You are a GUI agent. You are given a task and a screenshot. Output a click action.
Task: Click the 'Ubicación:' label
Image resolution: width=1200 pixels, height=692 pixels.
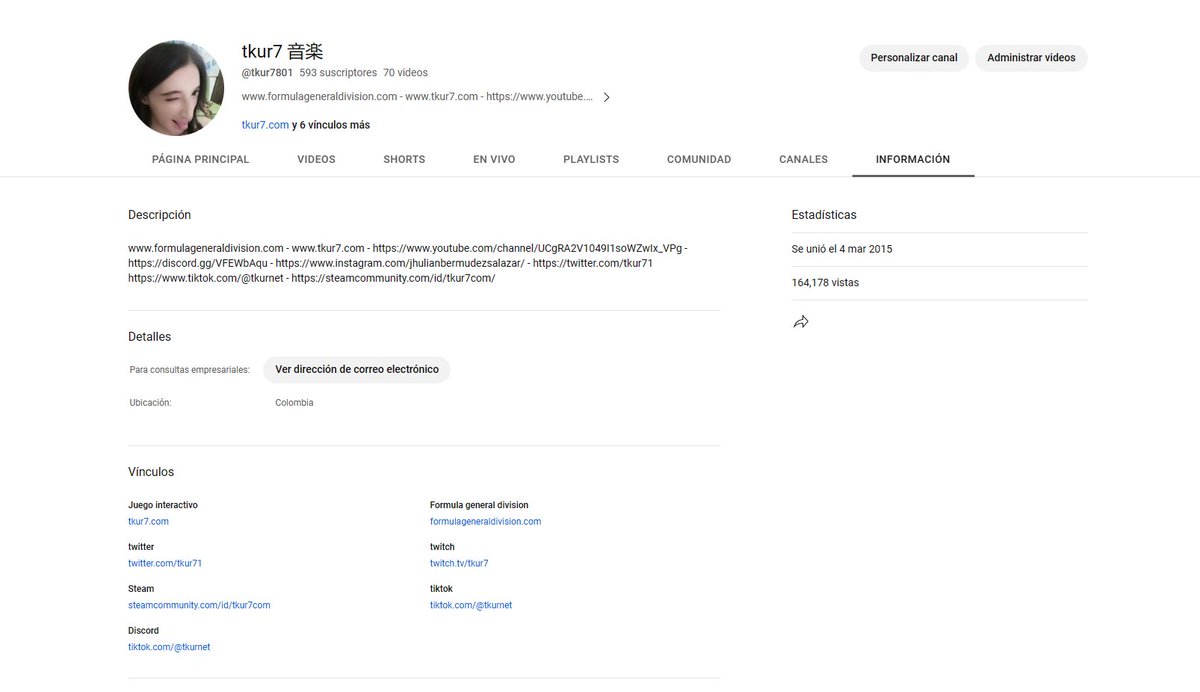(x=150, y=403)
